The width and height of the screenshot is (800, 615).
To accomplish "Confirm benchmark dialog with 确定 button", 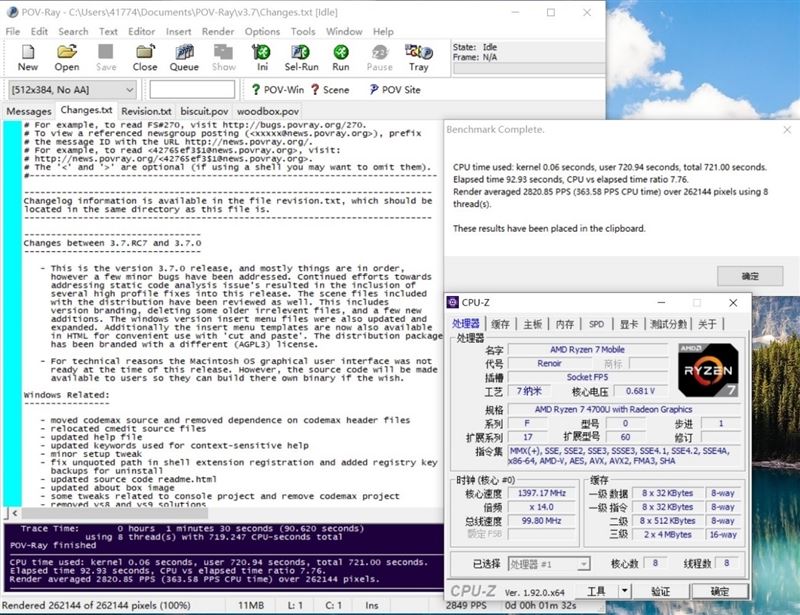I will [750, 276].
